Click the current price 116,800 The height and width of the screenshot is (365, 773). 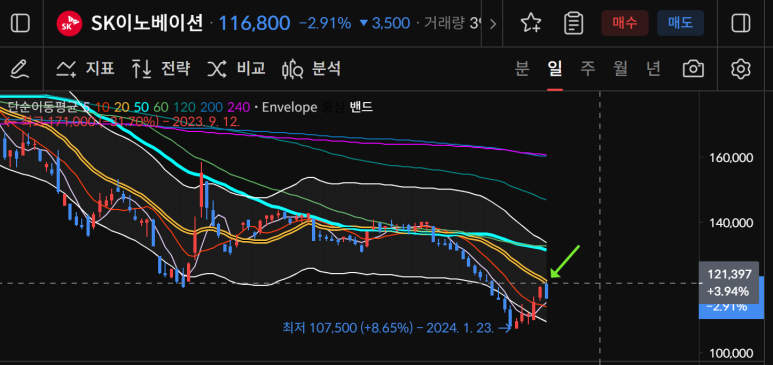[254, 23]
